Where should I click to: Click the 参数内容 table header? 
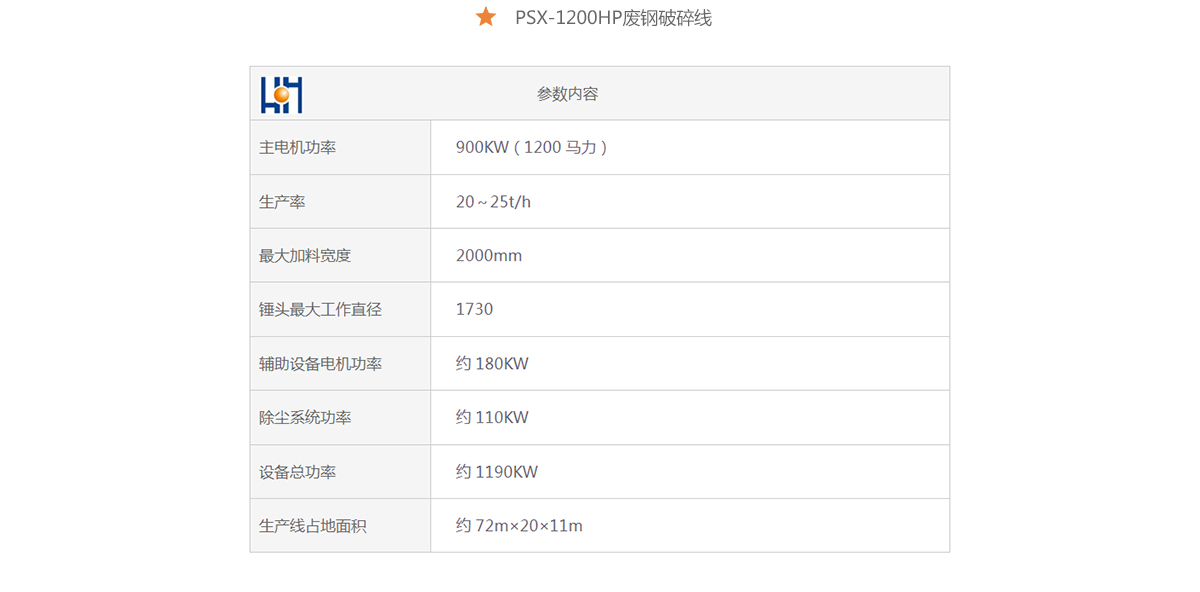tap(567, 94)
